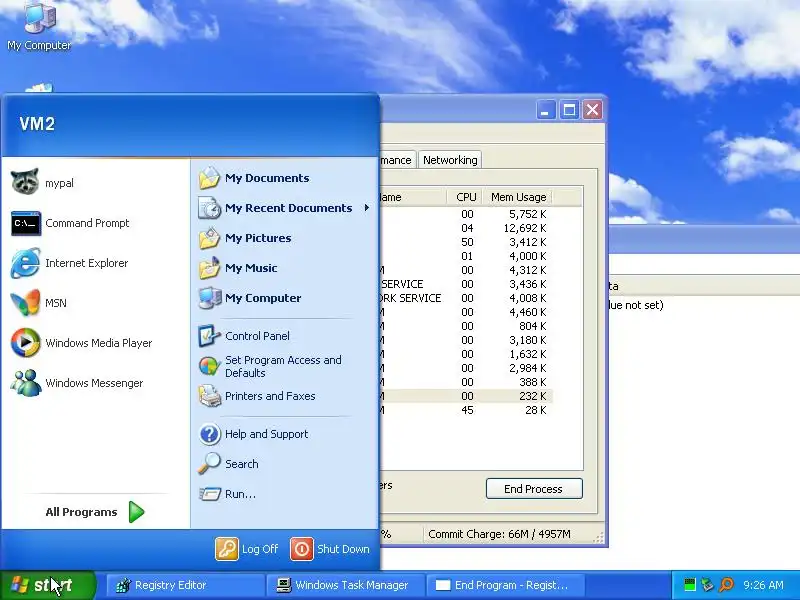Launch Command Prompt from the icon
800x600 pixels.
pos(26,223)
